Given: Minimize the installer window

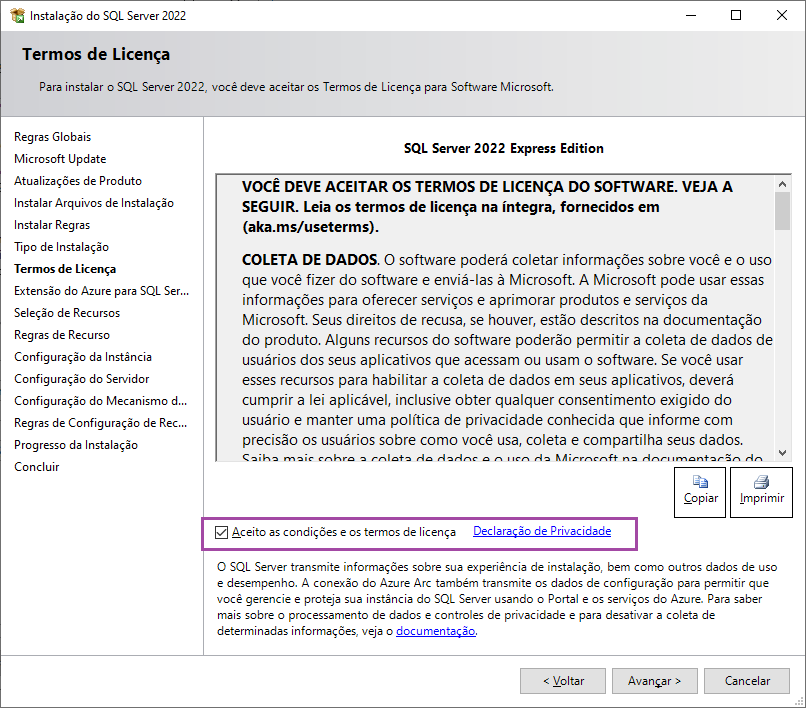Looking at the screenshot, I should (x=693, y=15).
